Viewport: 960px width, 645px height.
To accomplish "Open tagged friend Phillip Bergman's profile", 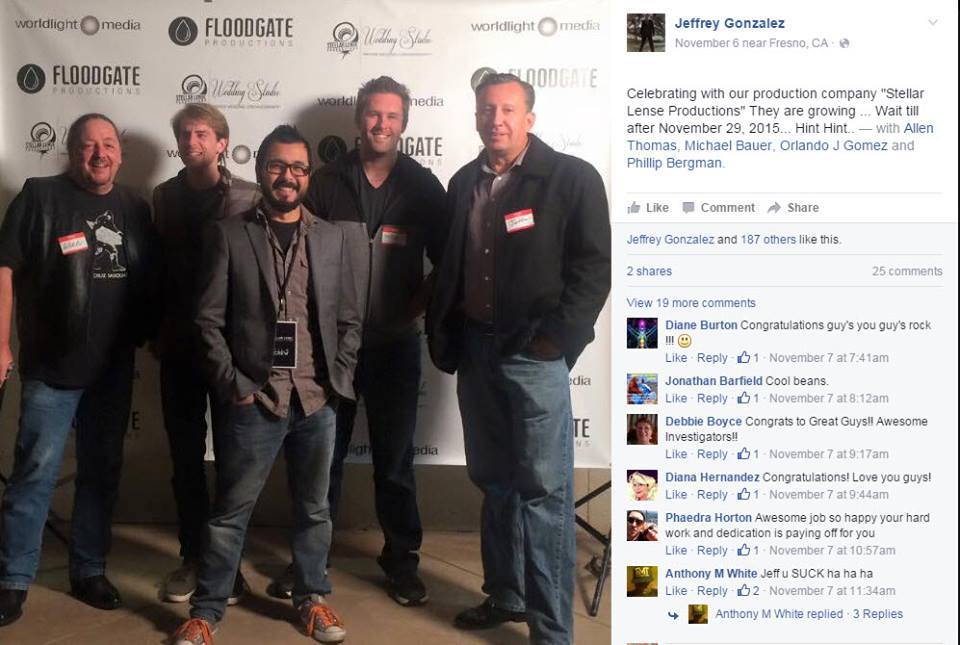I will tap(673, 163).
